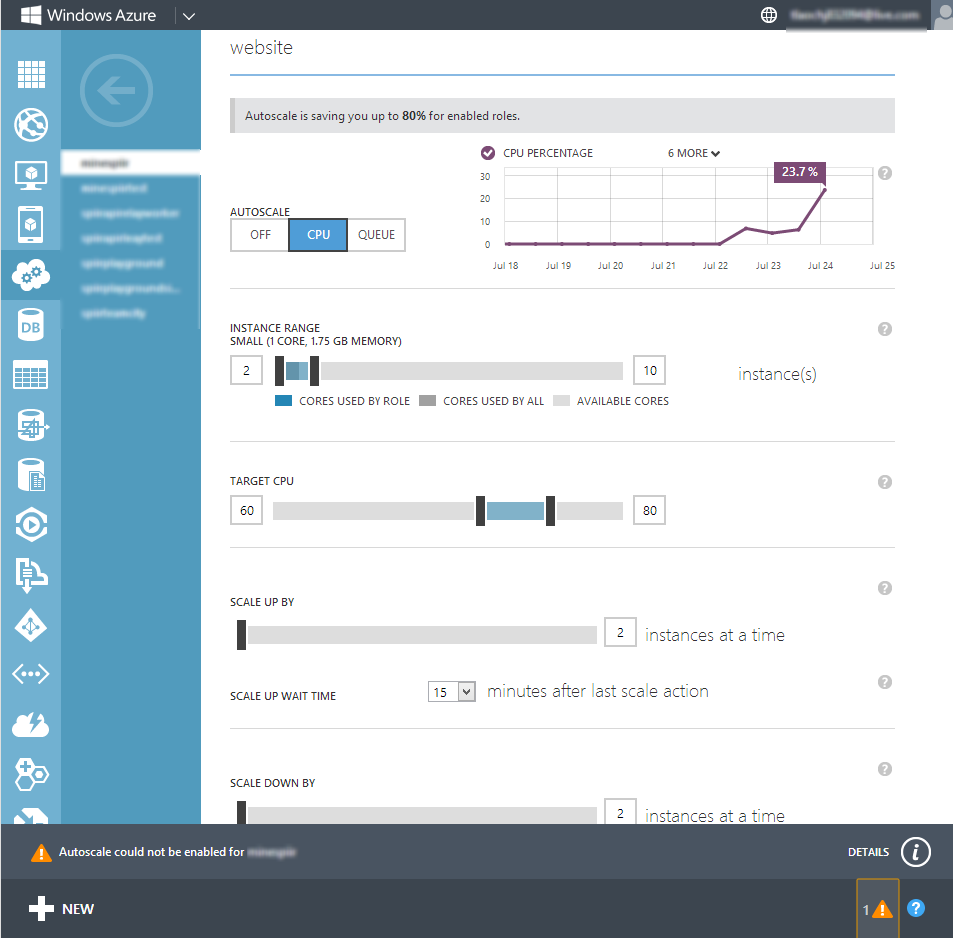The image size is (953, 938).
Task: Toggle the CPU Percentage metric checkbox
Action: pyautogui.click(x=487, y=153)
